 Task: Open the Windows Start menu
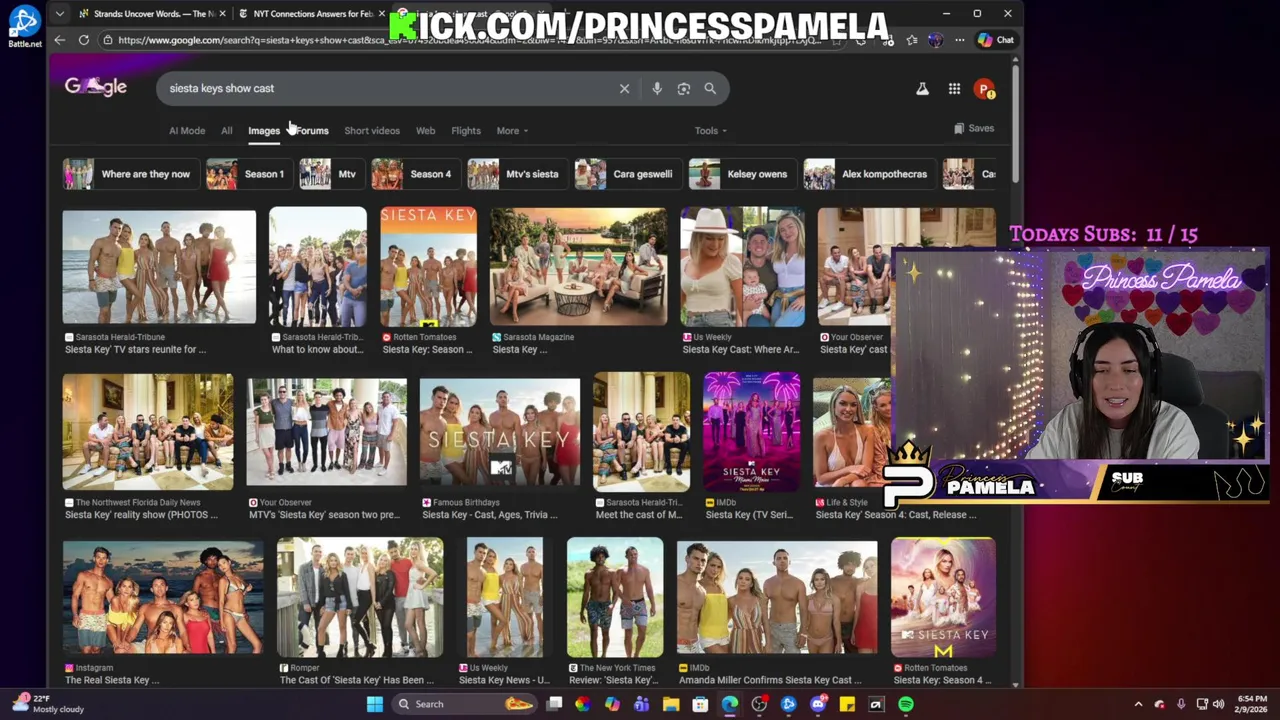[375, 704]
